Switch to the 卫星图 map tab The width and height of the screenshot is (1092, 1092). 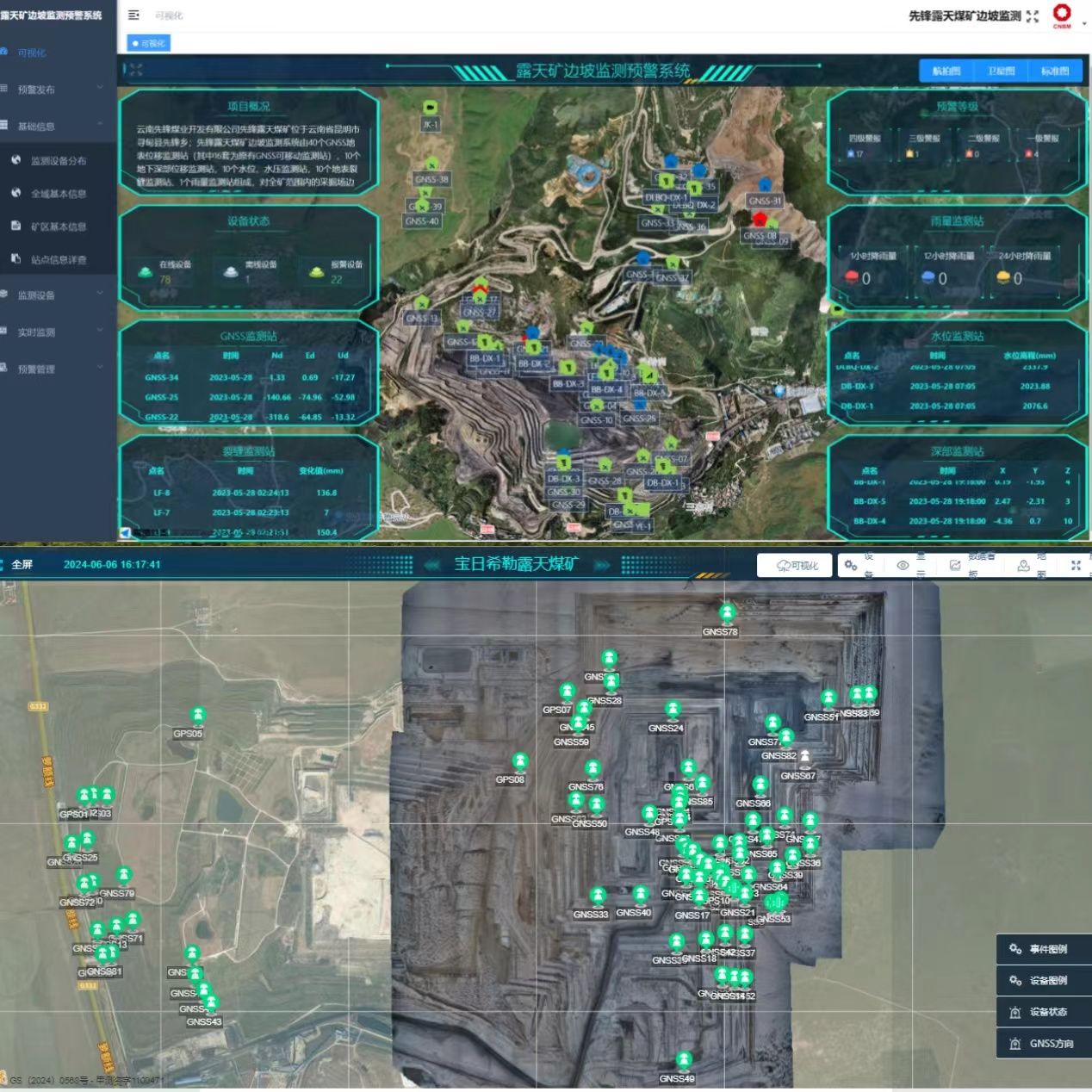coord(1001,71)
